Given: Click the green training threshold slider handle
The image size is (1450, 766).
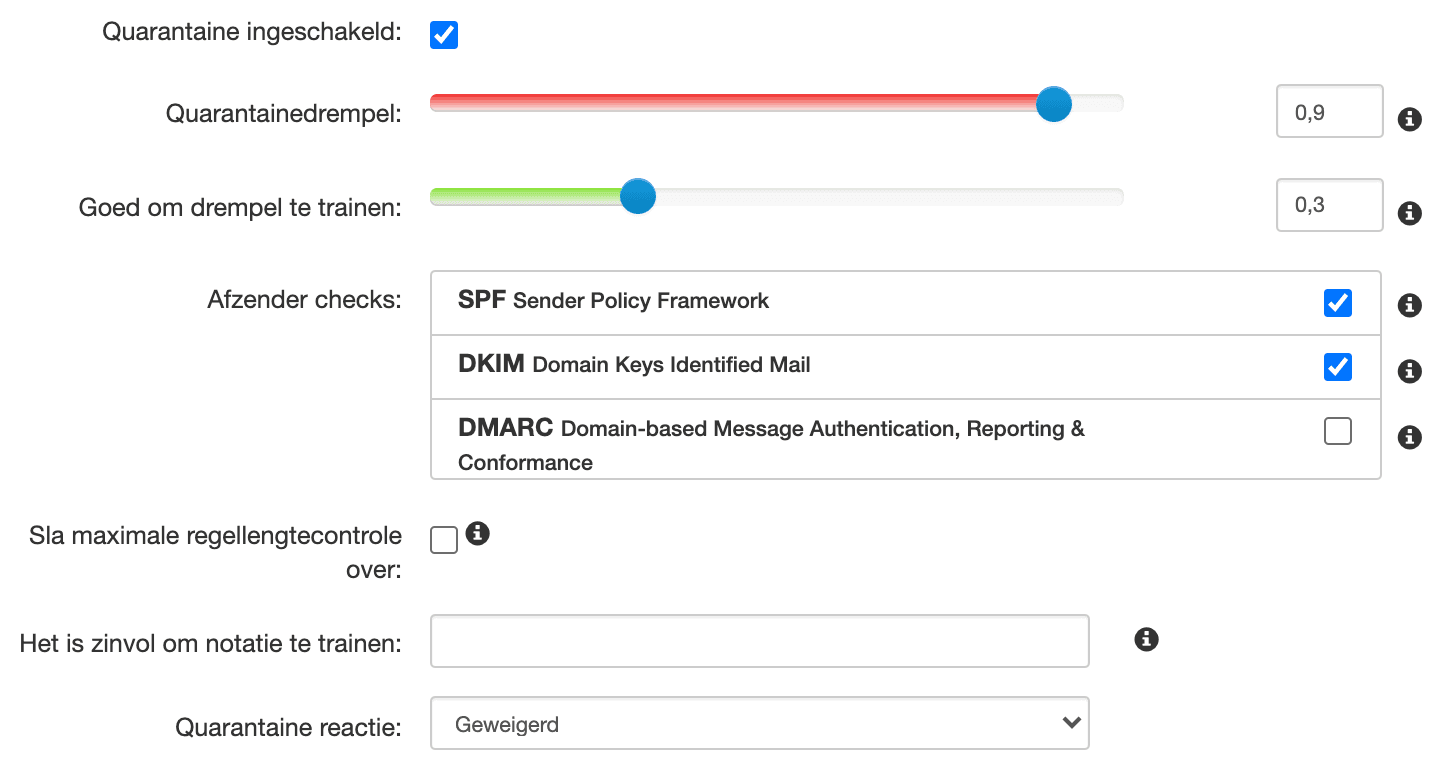Looking at the screenshot, I should tap(637, 196).
